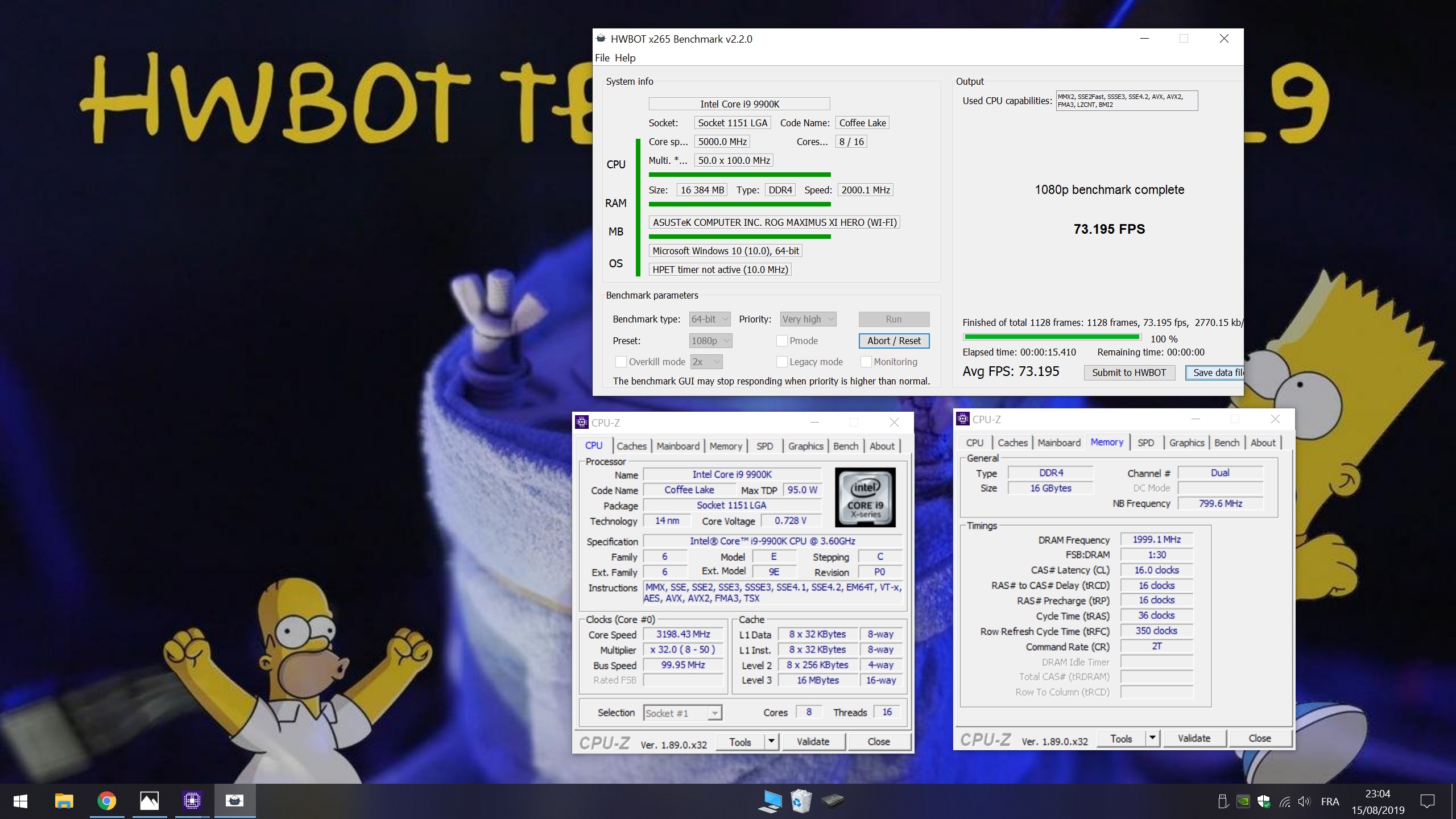Expand Tools arrow in left CPU-Z
The height and width of the screenshot is (819, 1456).
coord(771,742)
